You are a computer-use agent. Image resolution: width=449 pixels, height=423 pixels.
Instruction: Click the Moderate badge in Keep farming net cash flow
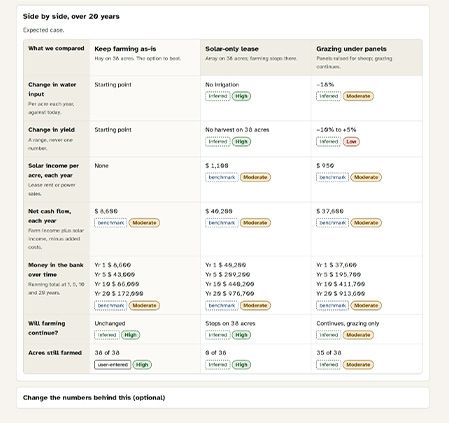coord(144,223)
